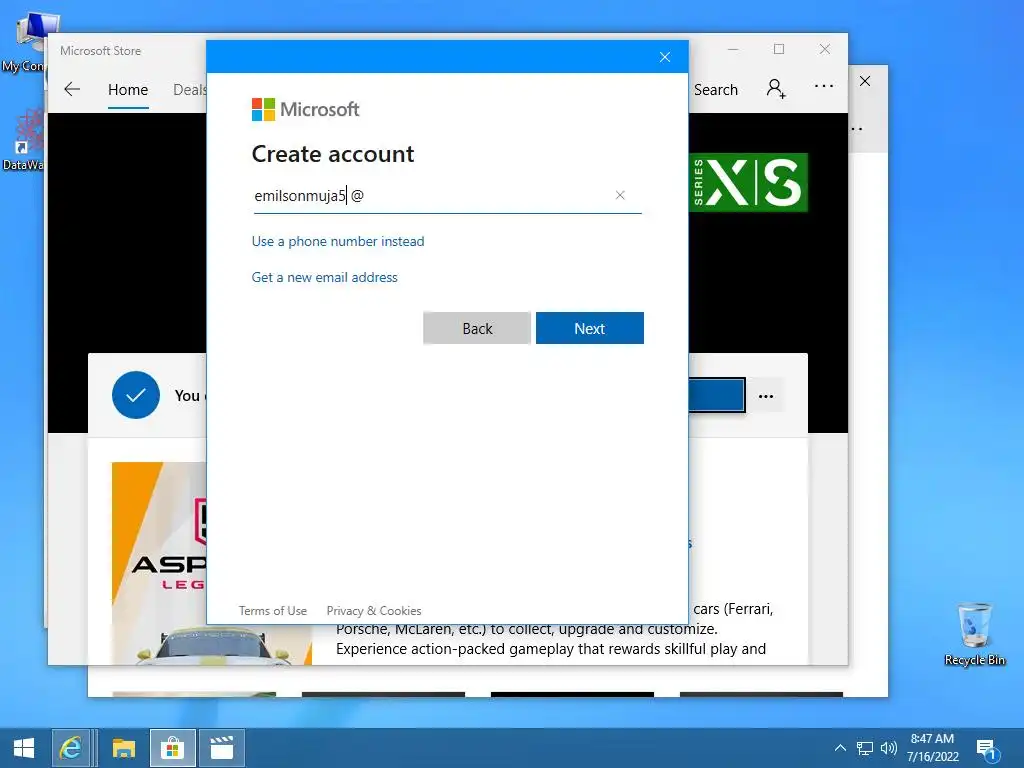The image size is (1024, 768).
Task: Maximize the Microsoft Store window
Action: tap(779, 49)
